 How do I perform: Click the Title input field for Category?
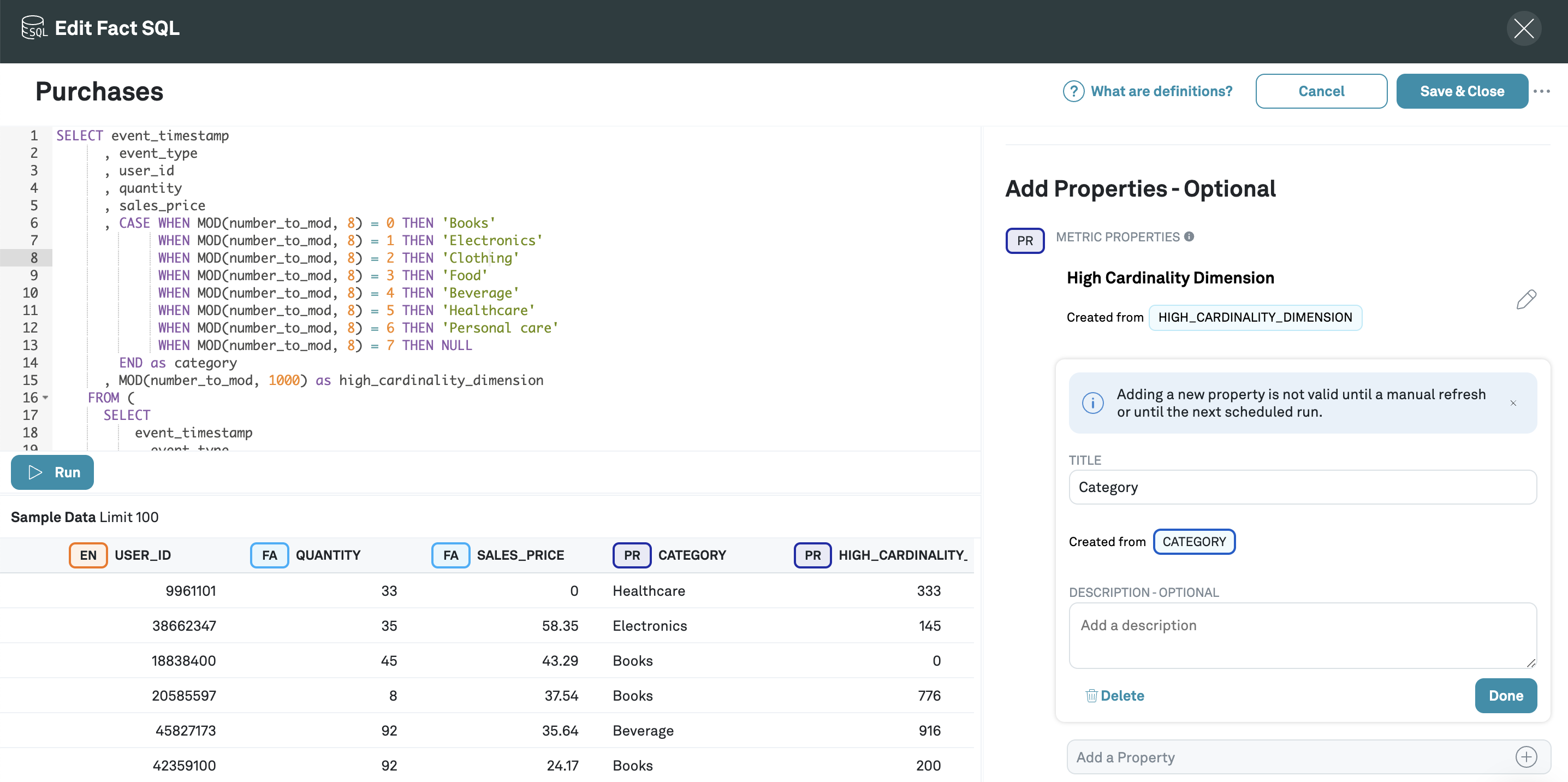click(1302, 486)
